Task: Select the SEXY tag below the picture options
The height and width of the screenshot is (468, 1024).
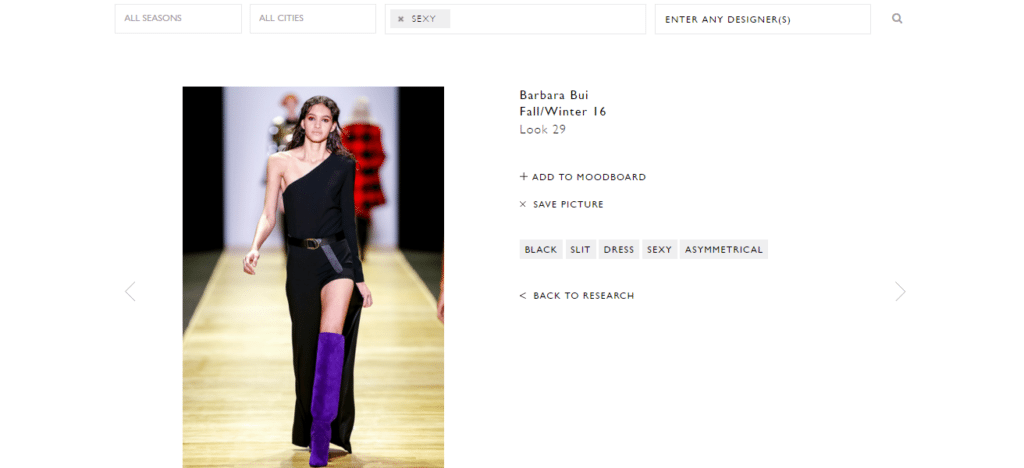Action: coord(659,250)
